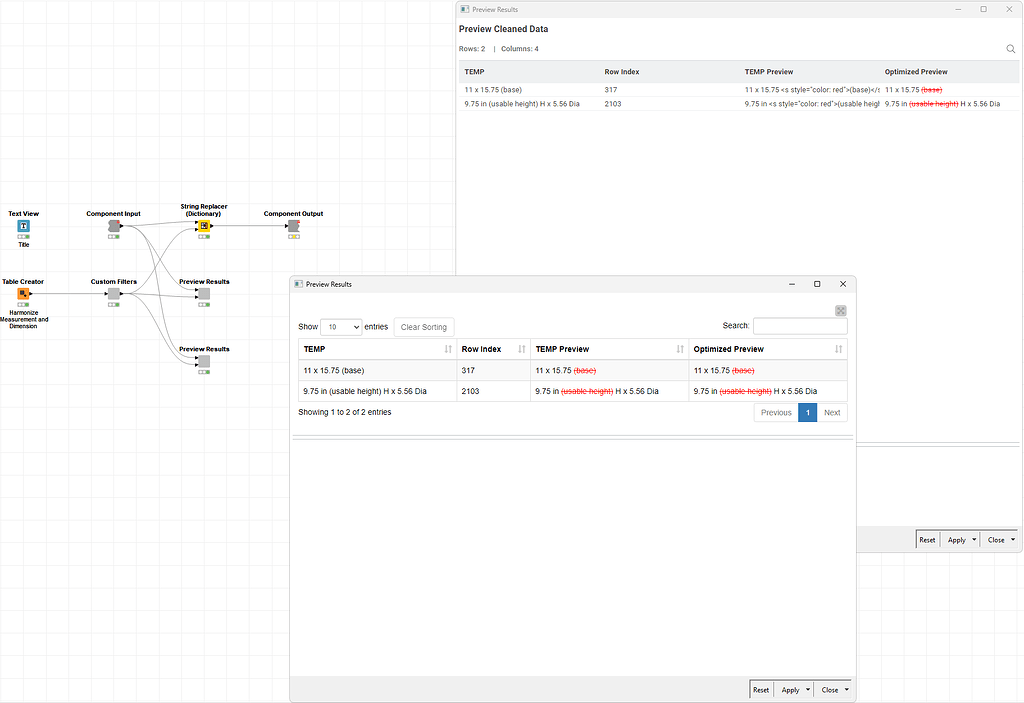Select the Text View node

coord(22,227)
